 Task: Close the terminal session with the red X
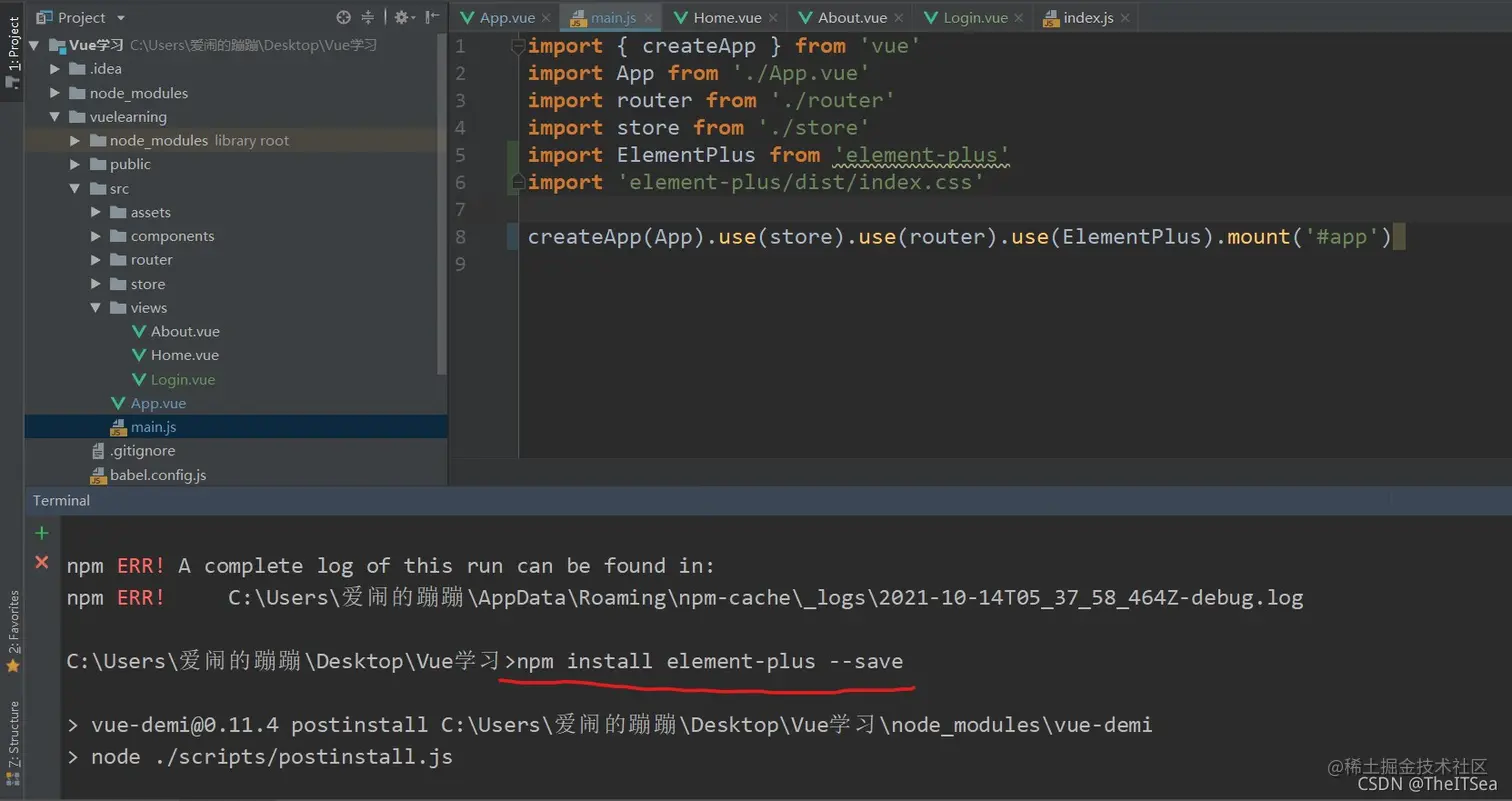click(x=42, y=562)
